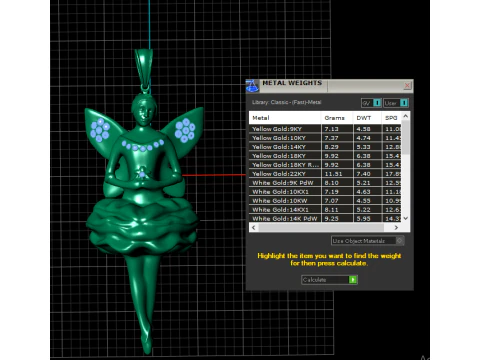Viewport: 480px width, 360px height.
Task: Sort by Grams column header
Action: (337, 118)
